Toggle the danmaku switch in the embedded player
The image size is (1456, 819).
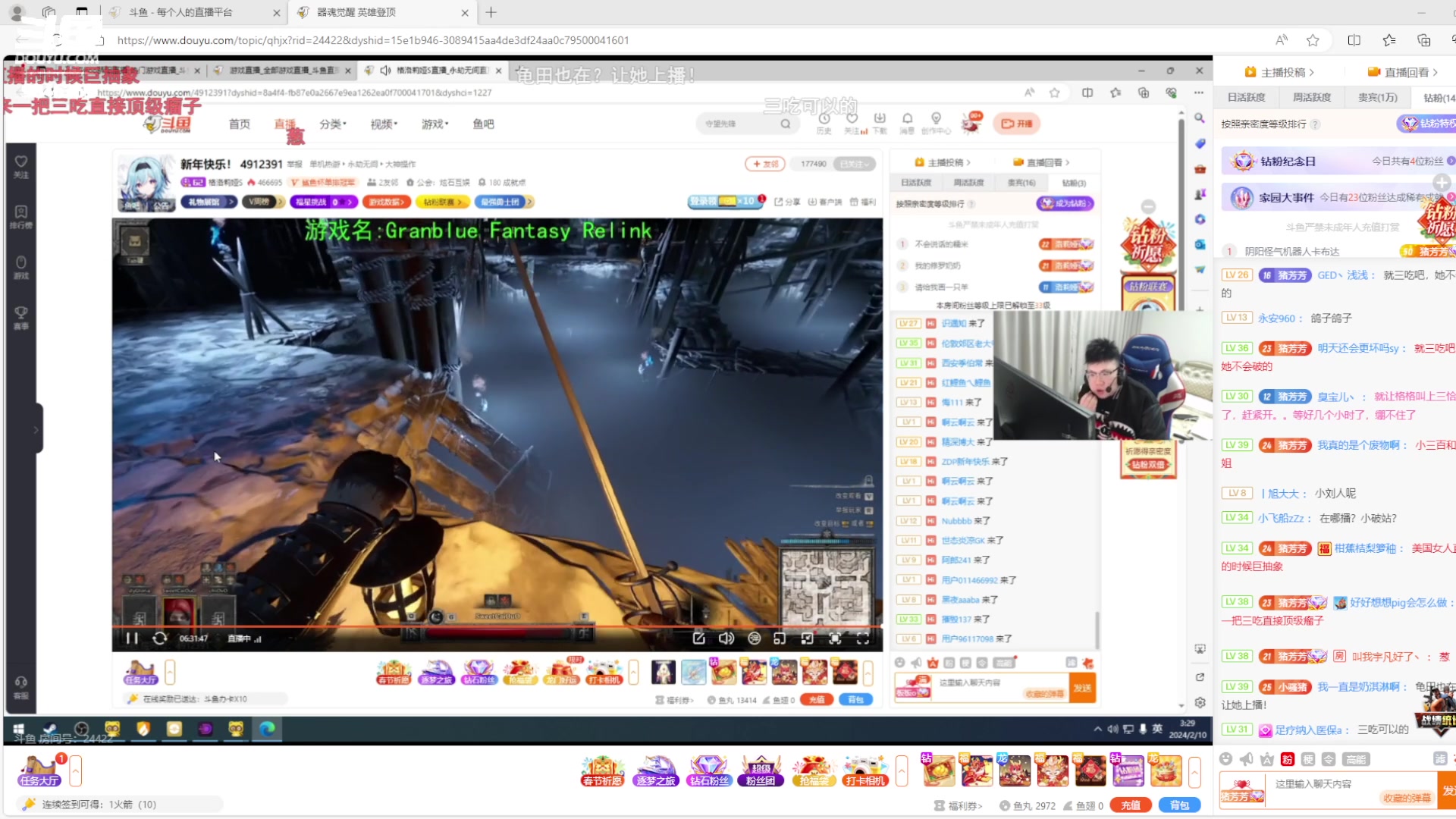pos(755,639)
